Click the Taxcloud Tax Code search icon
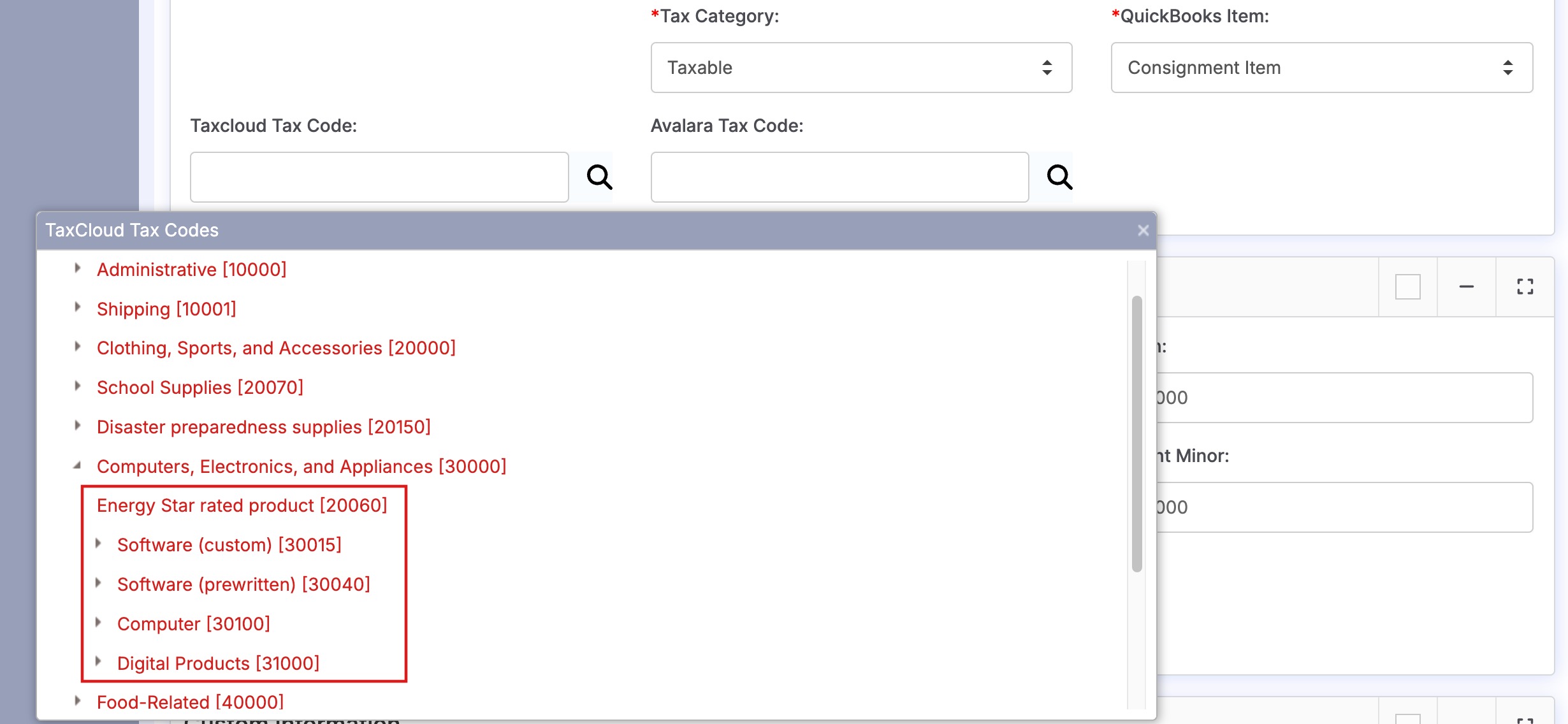 tap(599, 177)
